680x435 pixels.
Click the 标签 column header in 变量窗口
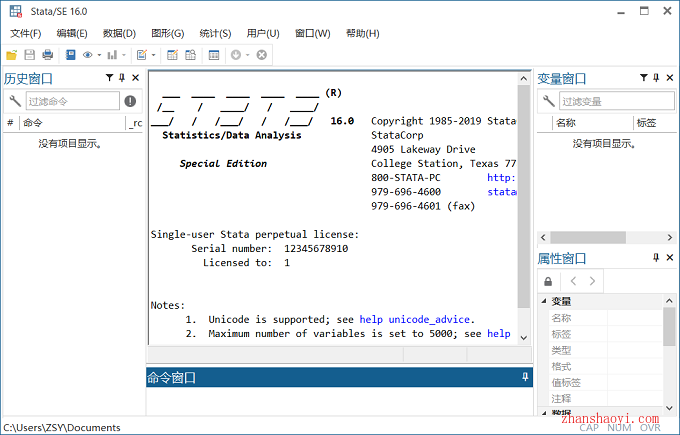click(654, 123)
